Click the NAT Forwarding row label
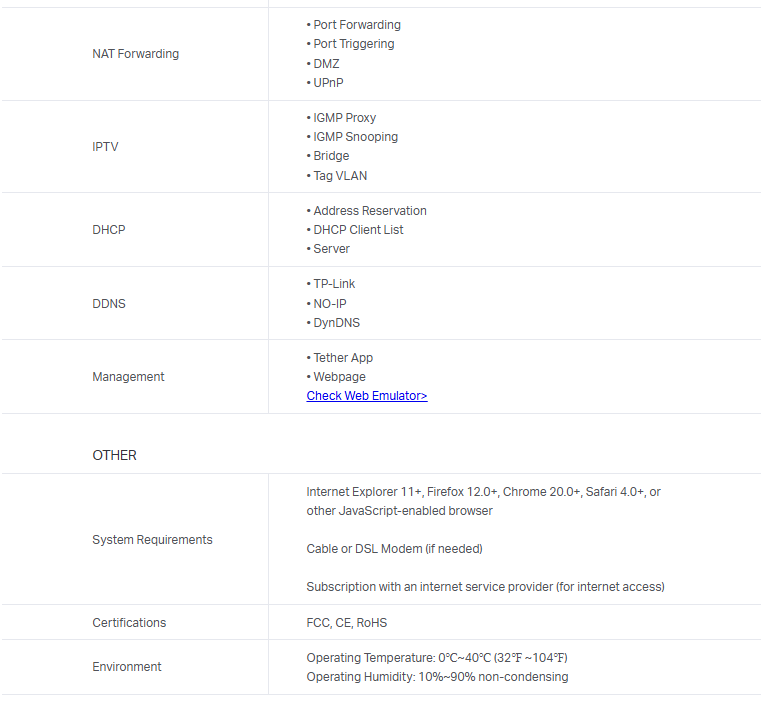Viewport: 761px width, 704px height. pyautogui.click(x=135, y=54)
